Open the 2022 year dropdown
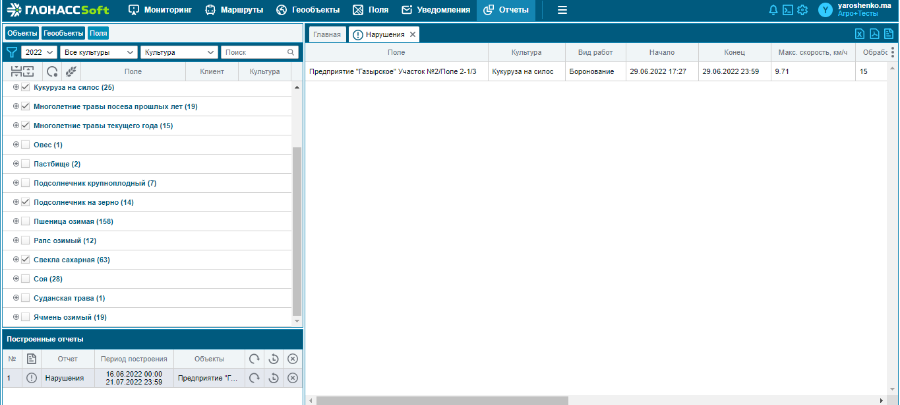The image size is (900, 405). click(38, 52)
